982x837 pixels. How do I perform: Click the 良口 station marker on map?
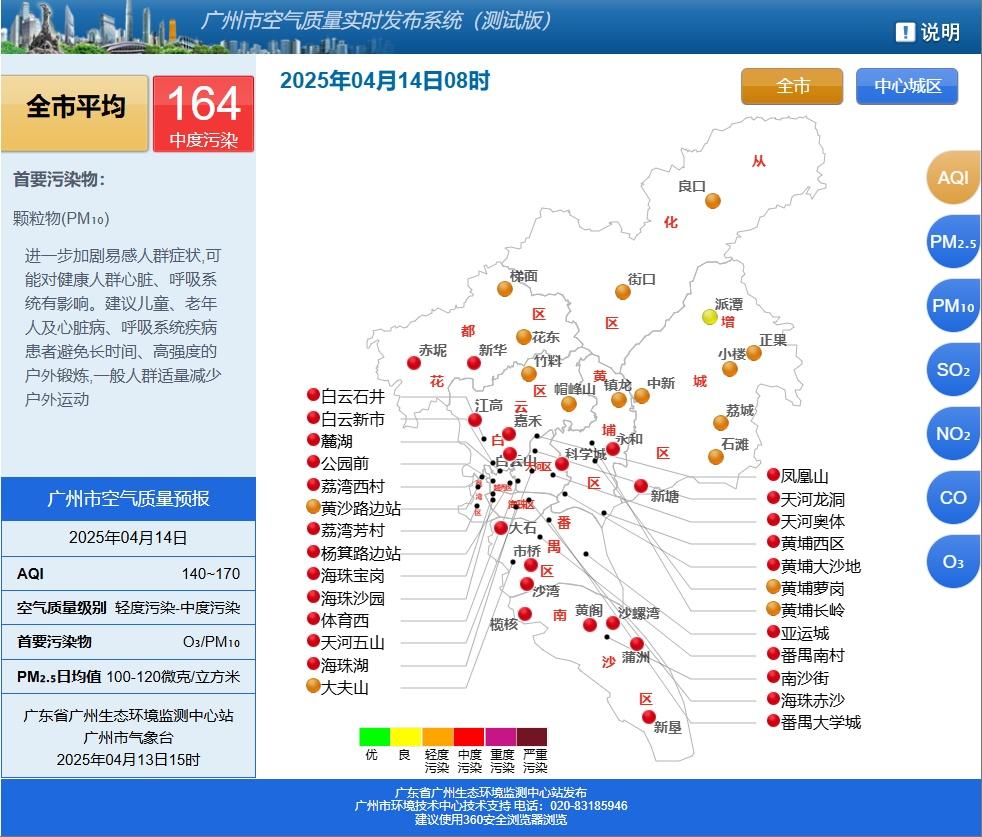[713, 200]
